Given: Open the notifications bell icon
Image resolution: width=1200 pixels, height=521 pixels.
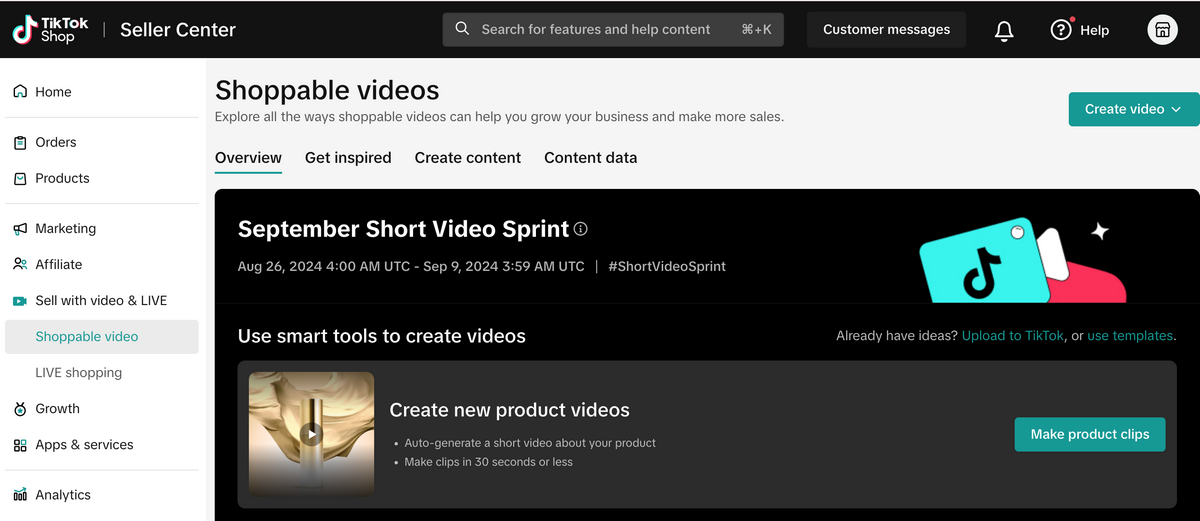Looking at the screenshot, I should click(1004, 31).
